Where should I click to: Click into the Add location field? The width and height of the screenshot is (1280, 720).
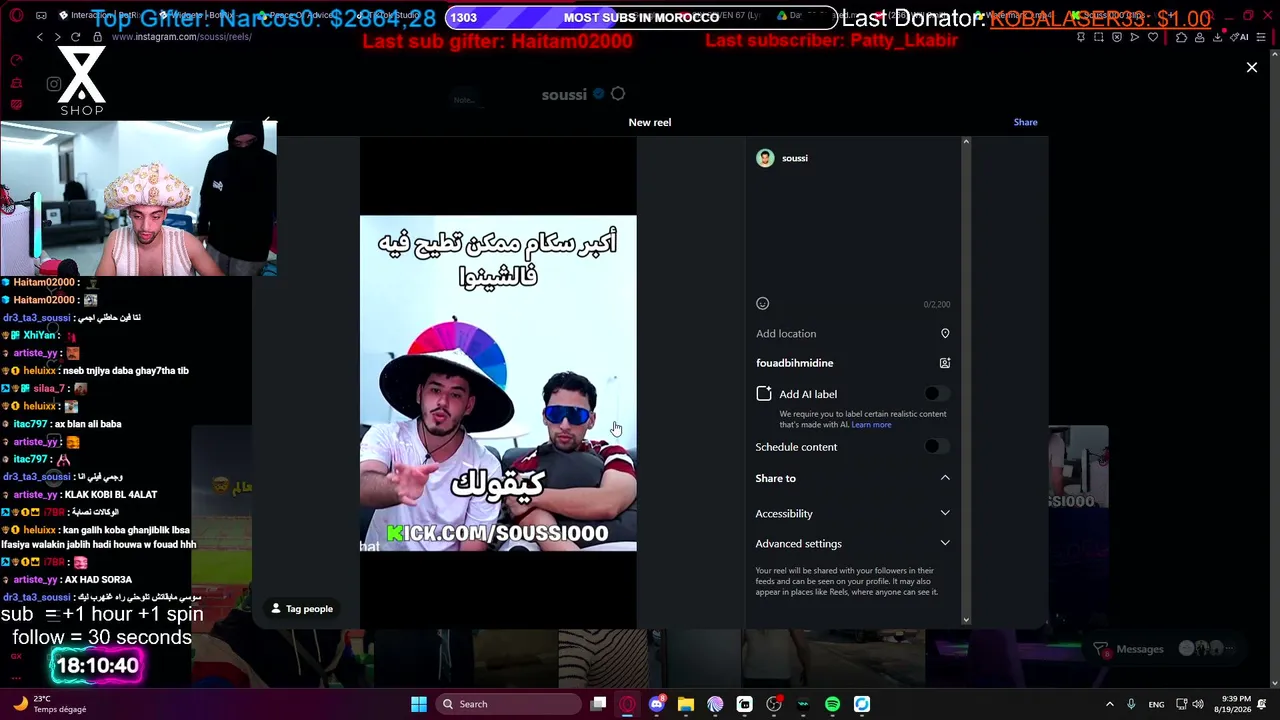[x=852, y=333]
